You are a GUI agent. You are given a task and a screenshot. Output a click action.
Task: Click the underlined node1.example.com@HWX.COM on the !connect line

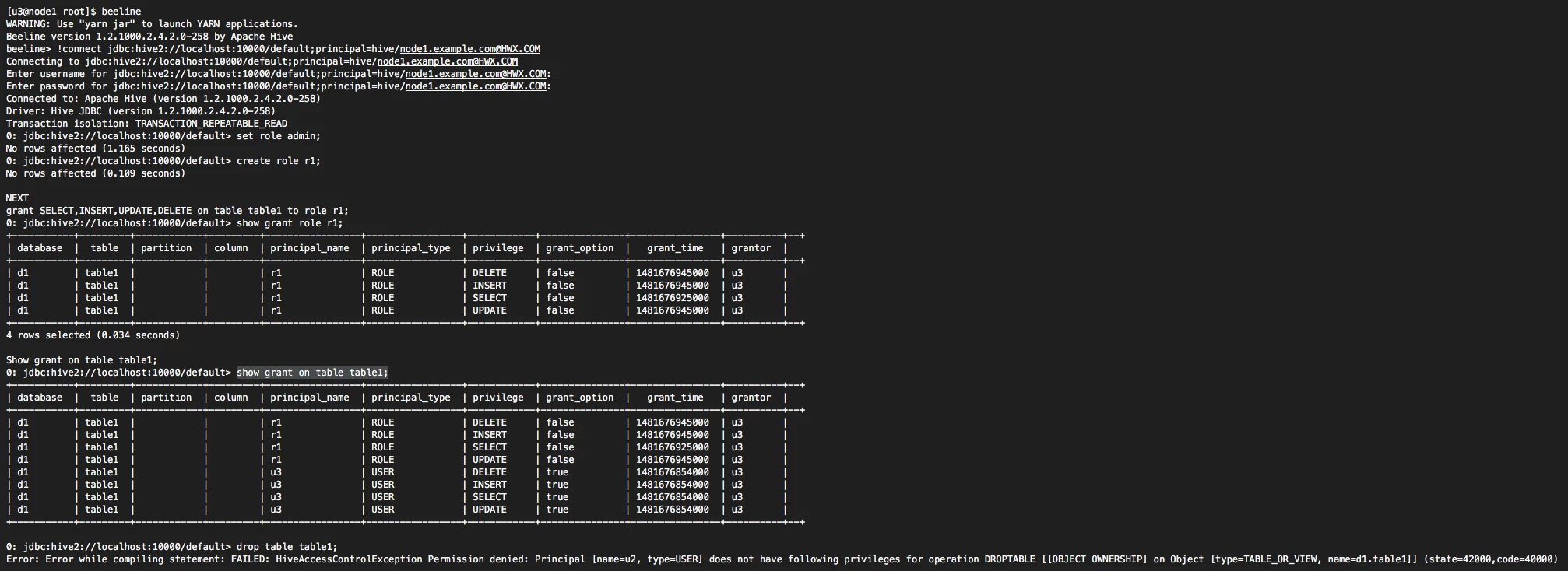pyautogui.click(x=470, y=49)
